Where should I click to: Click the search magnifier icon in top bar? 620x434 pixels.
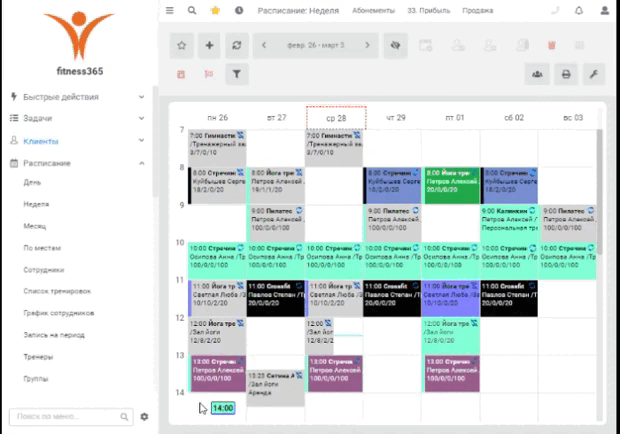click(x=192, y=11)
